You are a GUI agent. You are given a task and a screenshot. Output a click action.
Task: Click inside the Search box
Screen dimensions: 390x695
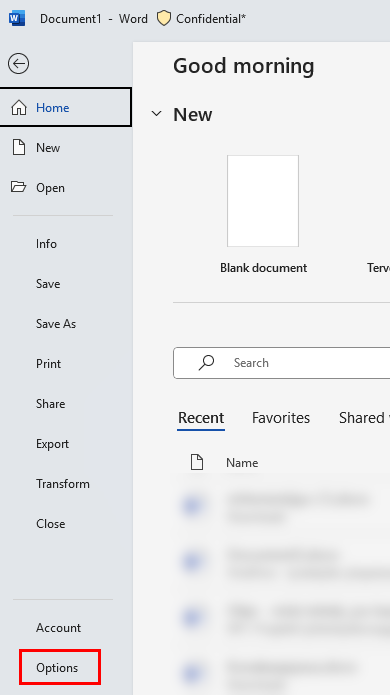(282, 363)
